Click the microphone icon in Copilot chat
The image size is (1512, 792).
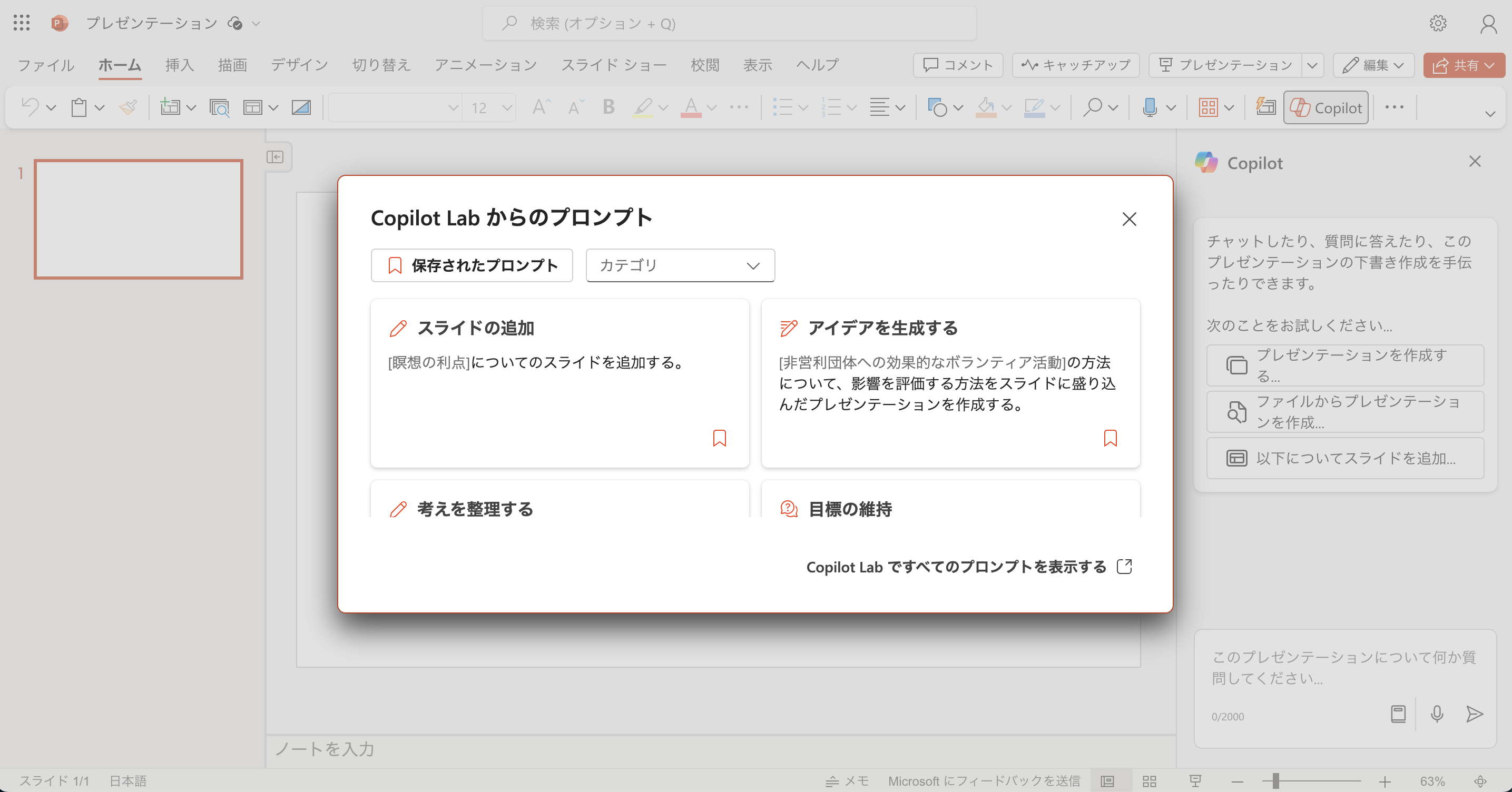click(1437, 714)
